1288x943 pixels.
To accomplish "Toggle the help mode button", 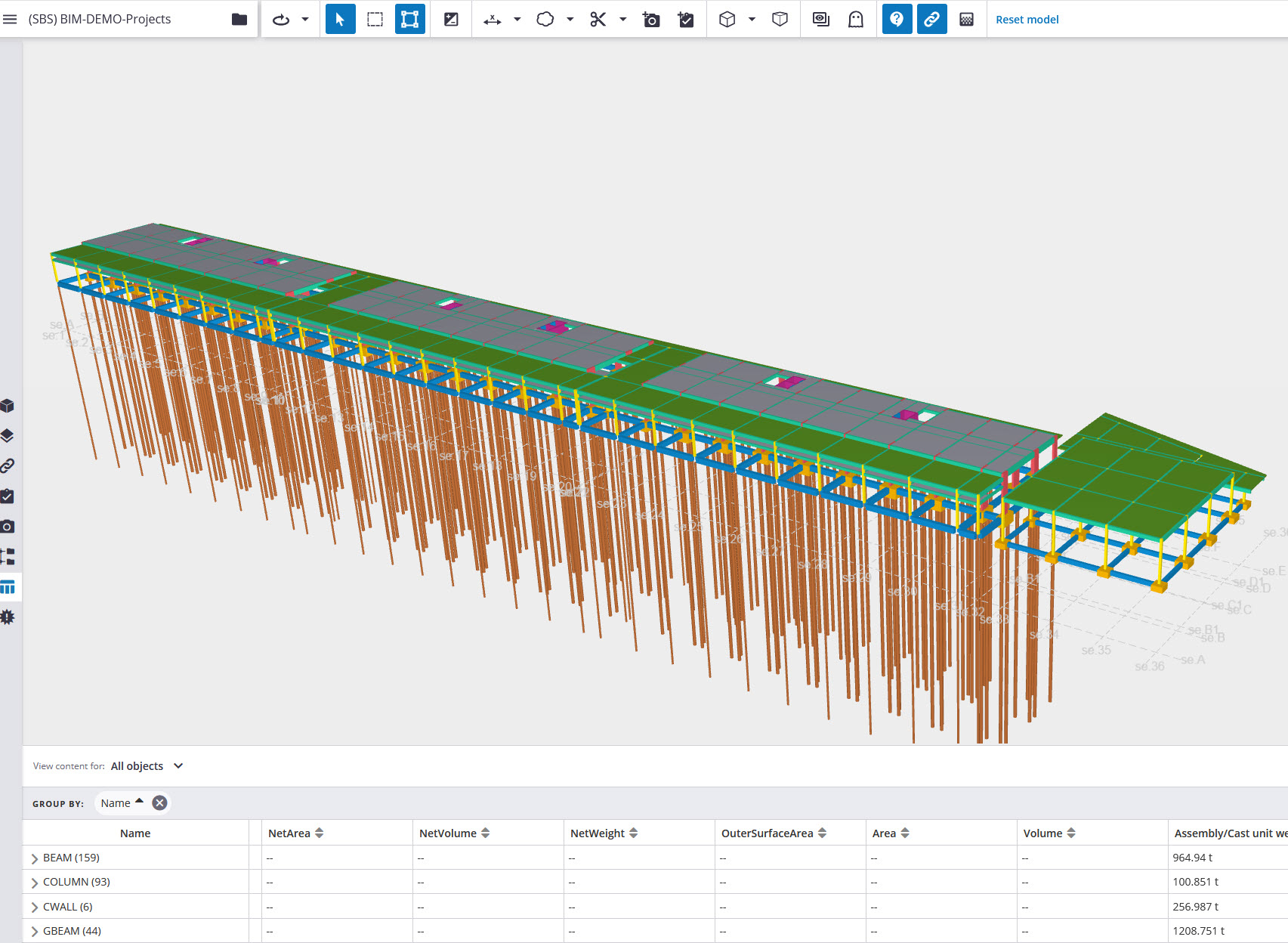I will point(897,19).
